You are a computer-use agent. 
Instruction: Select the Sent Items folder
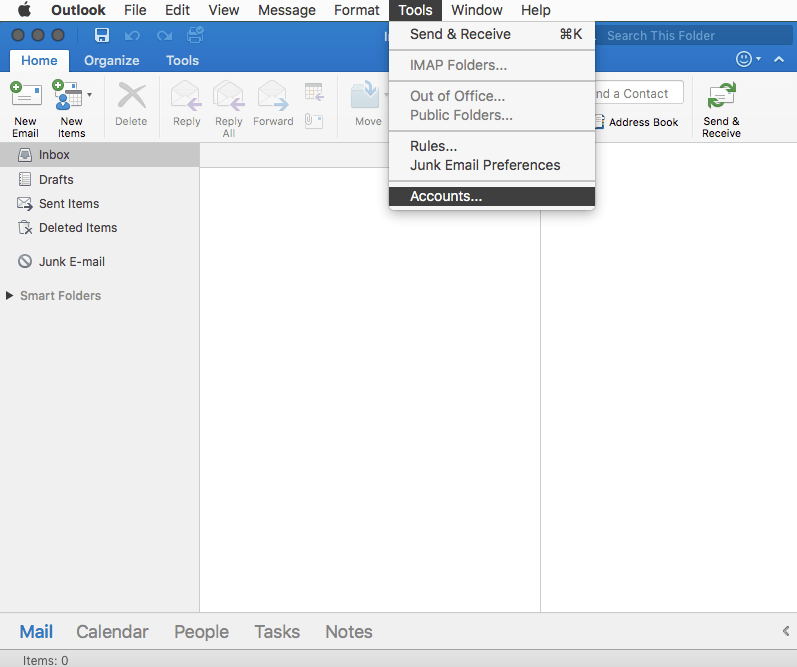click(x=100, y=203)
